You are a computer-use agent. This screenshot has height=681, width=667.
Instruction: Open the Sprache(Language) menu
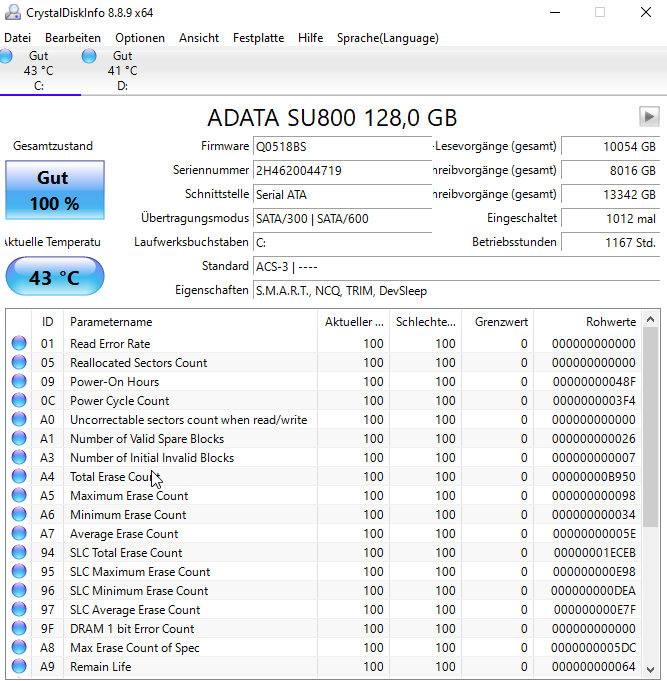[388, 38]
